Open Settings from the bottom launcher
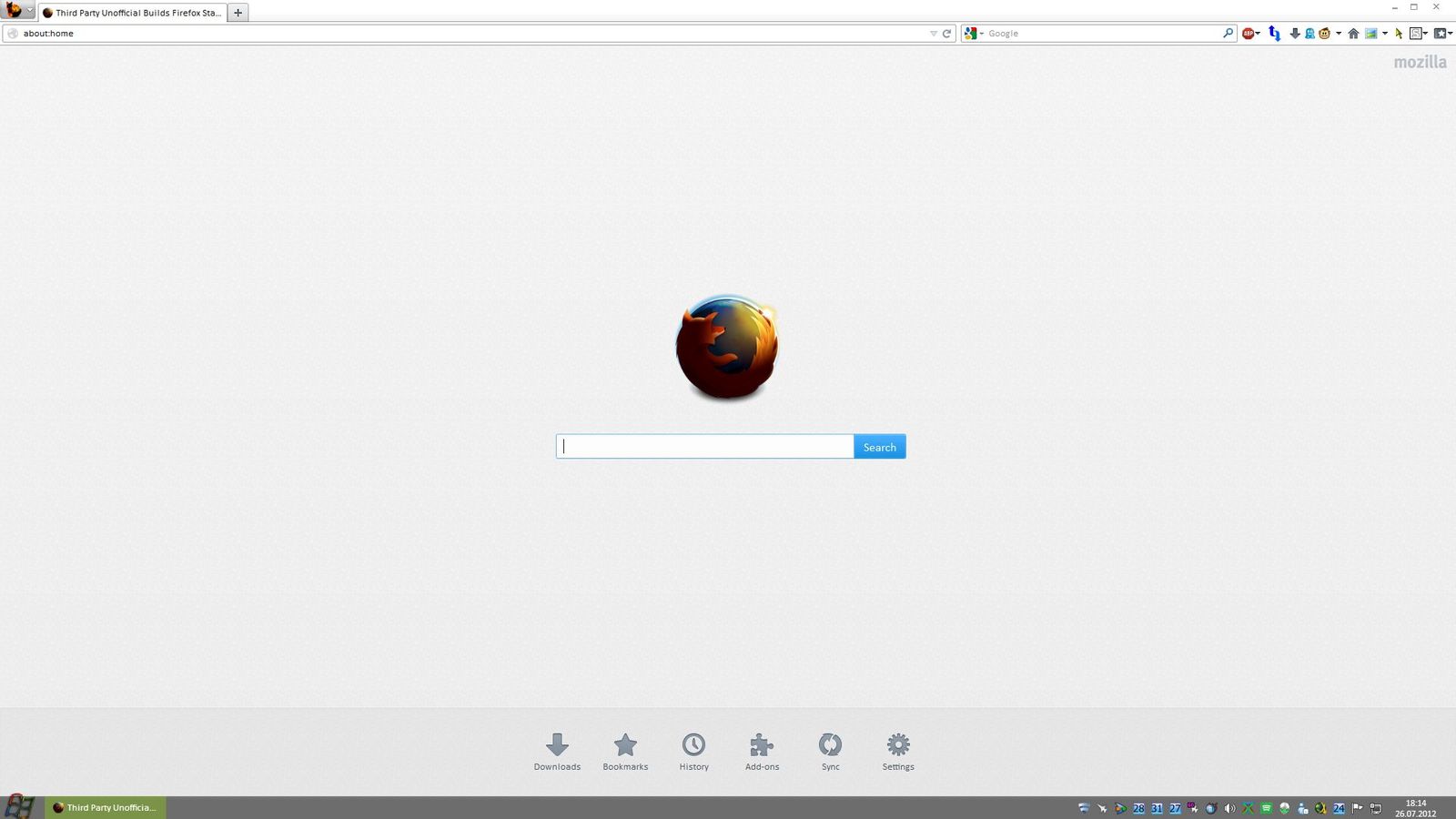 point(898,752)
